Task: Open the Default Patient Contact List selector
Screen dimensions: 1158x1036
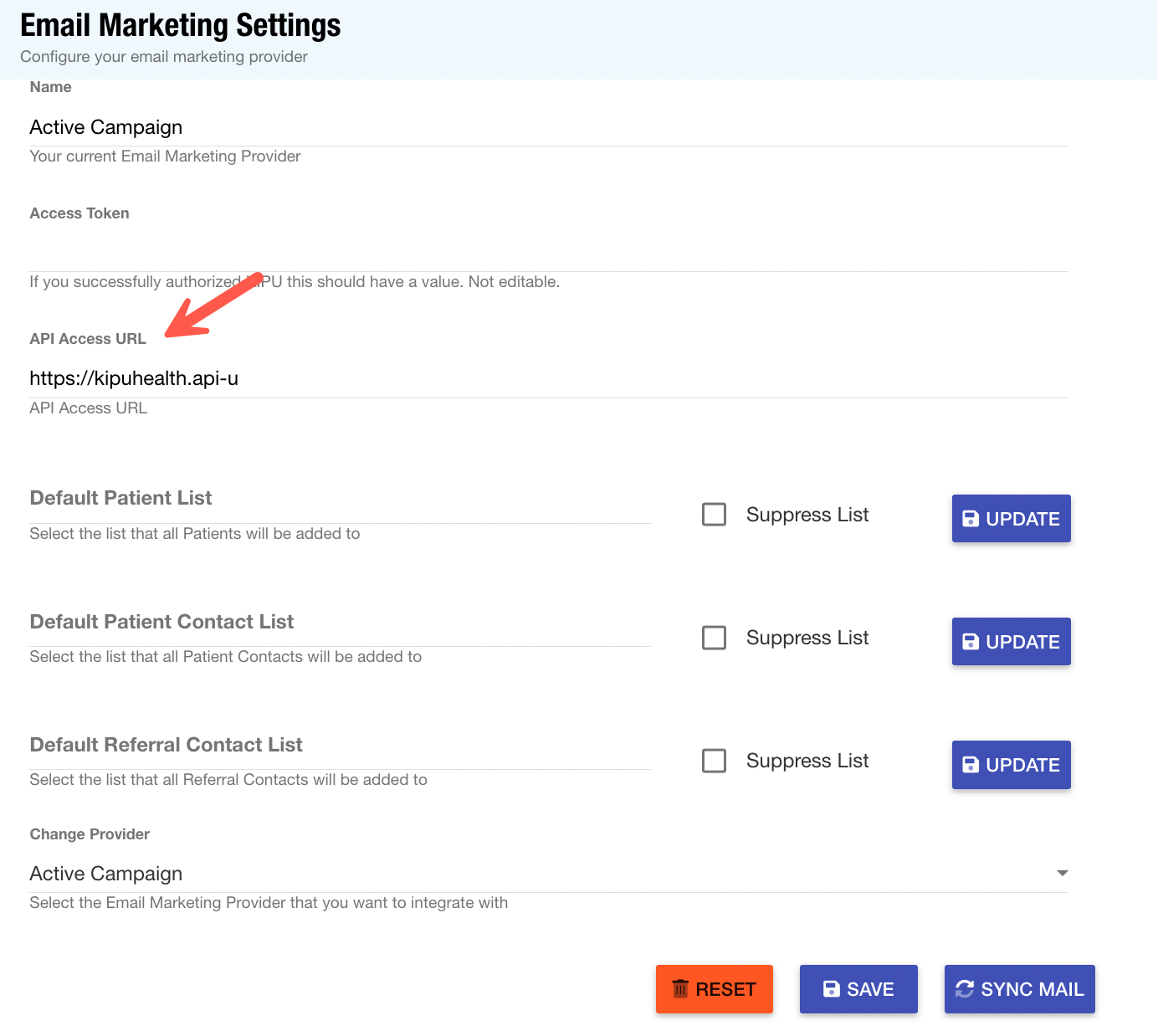Action: point(339,623)
